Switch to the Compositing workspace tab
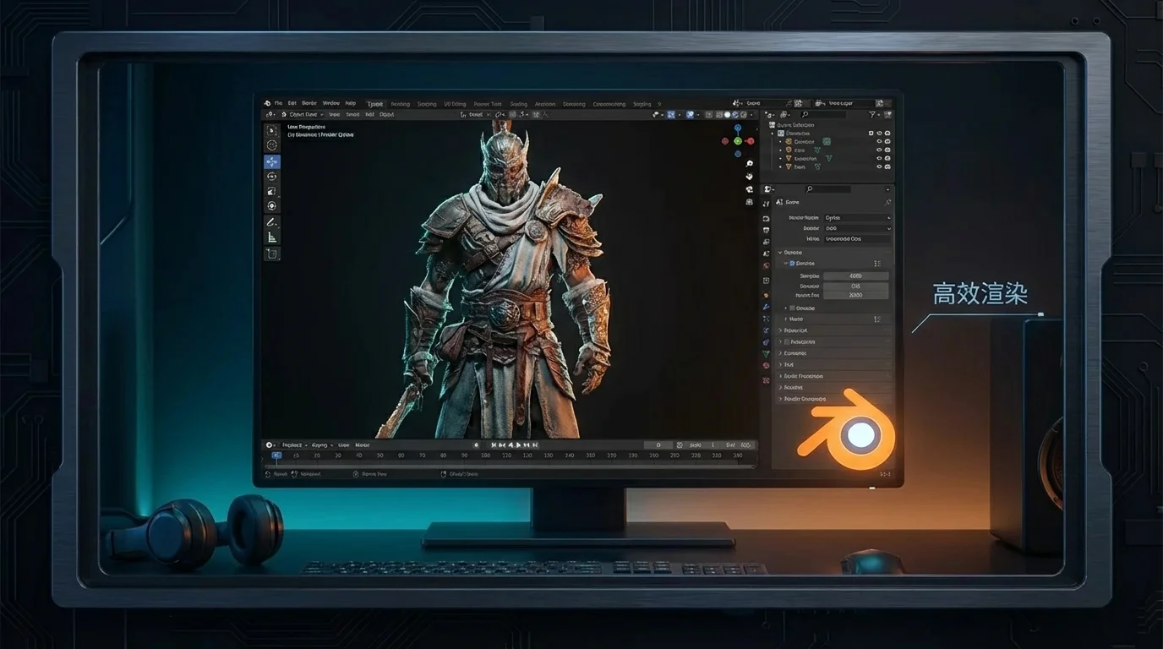Viewport: 1163px width, 649px height. click(609, 104)
